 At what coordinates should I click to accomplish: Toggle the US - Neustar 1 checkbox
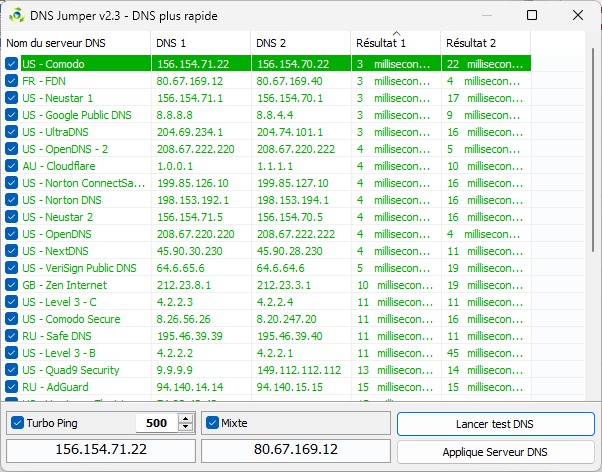coord(12,98)
